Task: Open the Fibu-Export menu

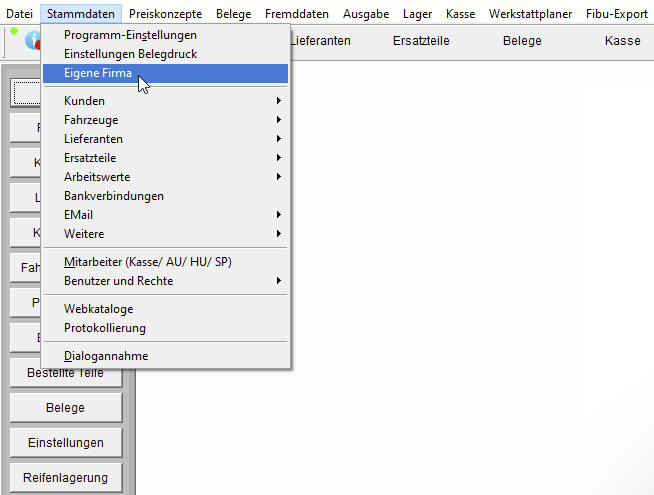Action: [616, 14]
